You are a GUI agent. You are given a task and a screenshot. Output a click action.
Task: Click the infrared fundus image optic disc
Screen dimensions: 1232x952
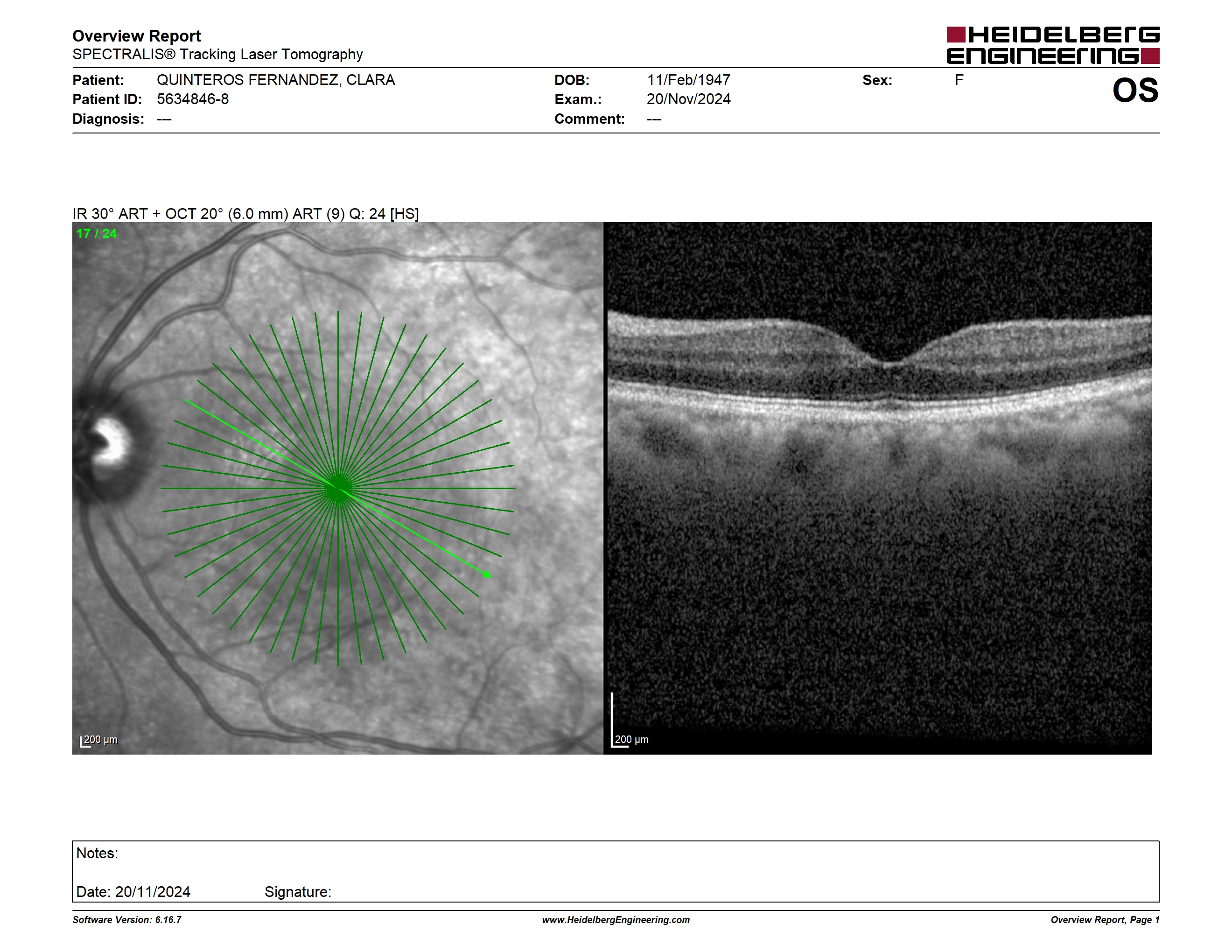111,446
